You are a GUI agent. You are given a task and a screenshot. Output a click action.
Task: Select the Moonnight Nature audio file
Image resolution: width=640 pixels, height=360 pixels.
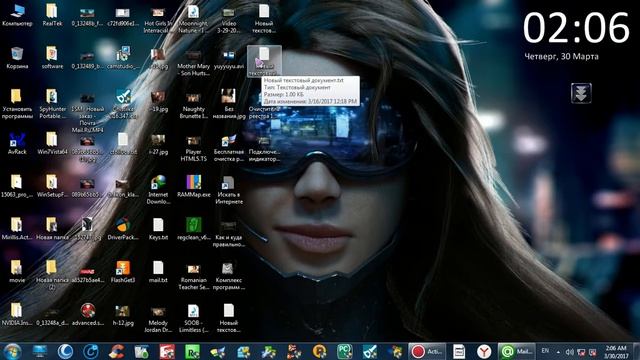(193, 19)
